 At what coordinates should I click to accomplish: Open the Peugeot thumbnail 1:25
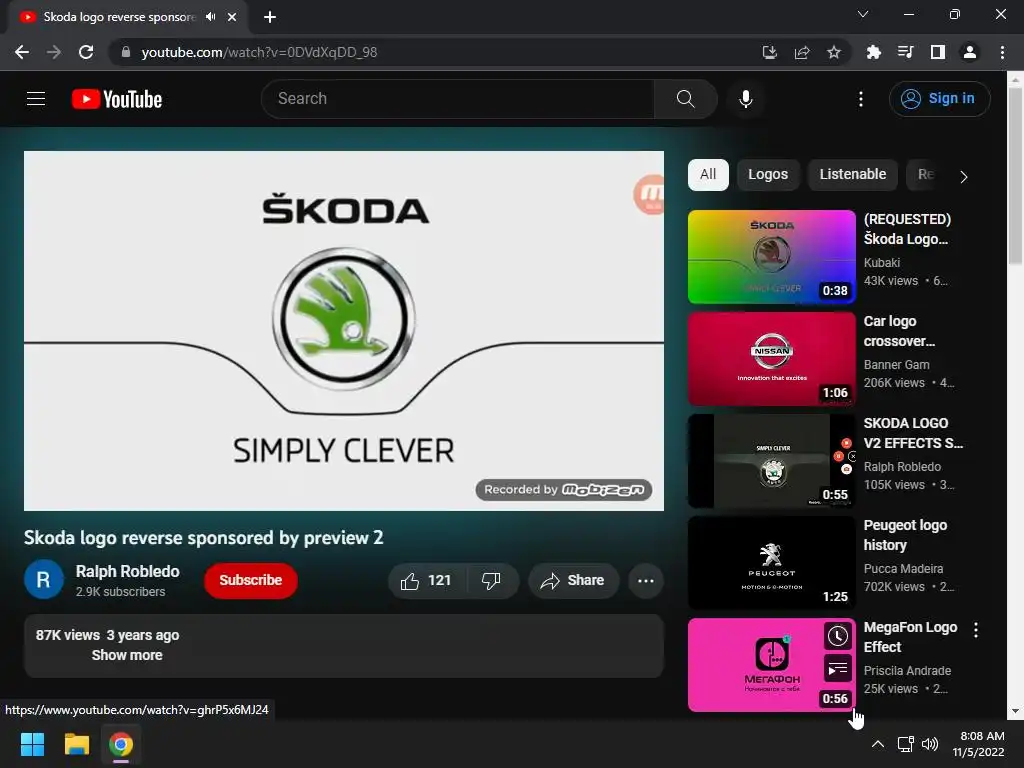(x=771, y=563)
